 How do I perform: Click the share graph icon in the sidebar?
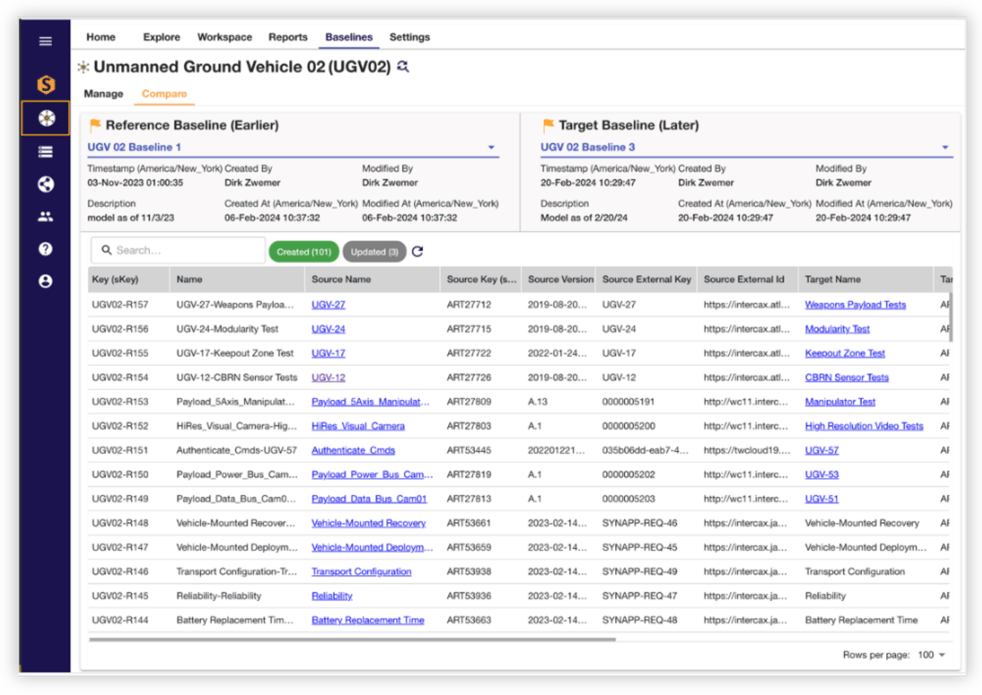pos(45,184)
